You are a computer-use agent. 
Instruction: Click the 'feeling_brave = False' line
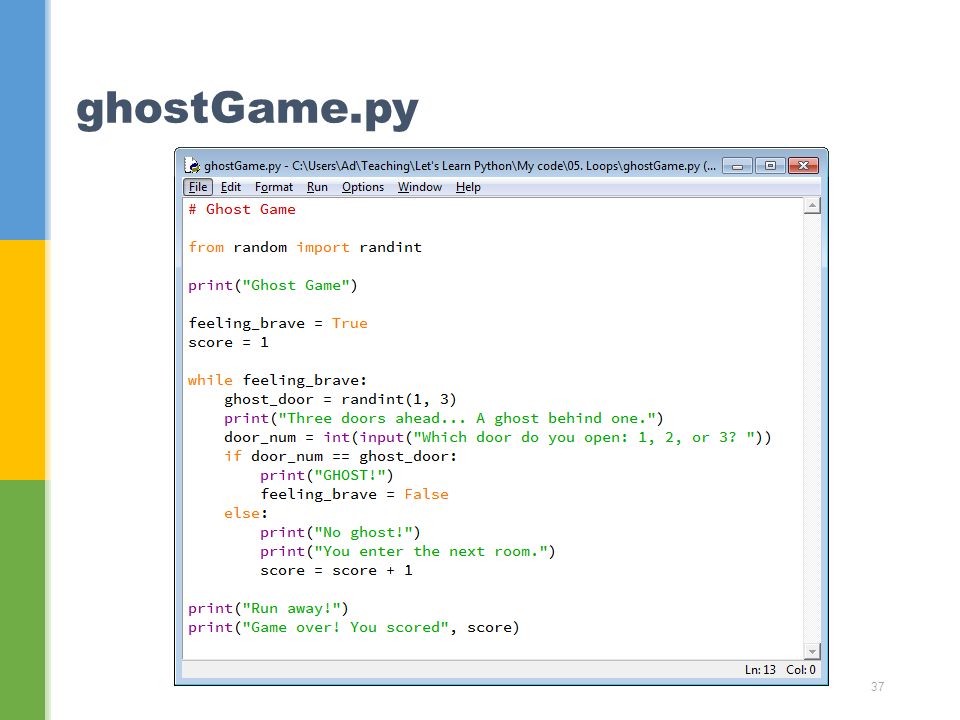tap(354, 494)
